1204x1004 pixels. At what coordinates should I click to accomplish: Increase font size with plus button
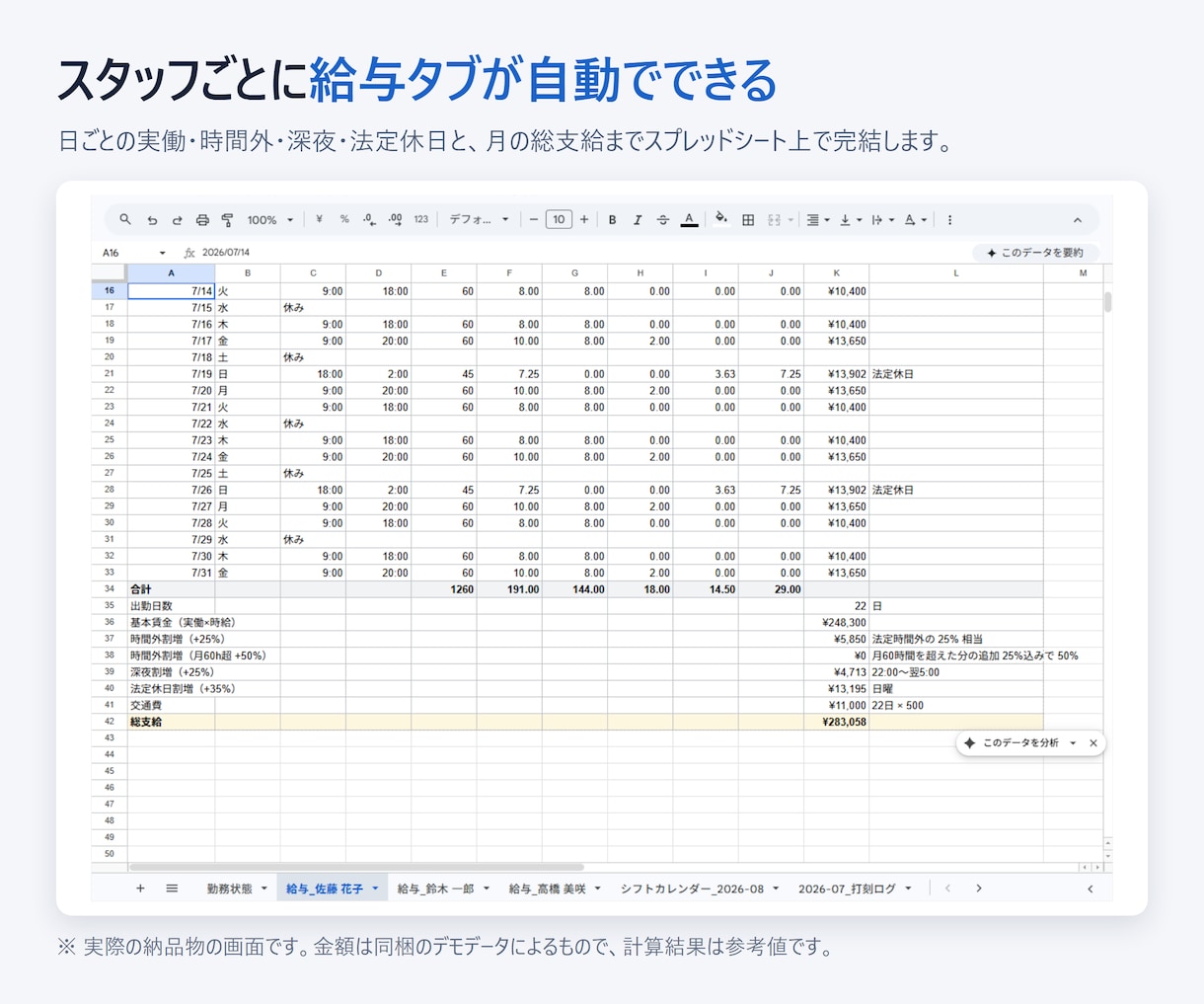coord(584,220)
